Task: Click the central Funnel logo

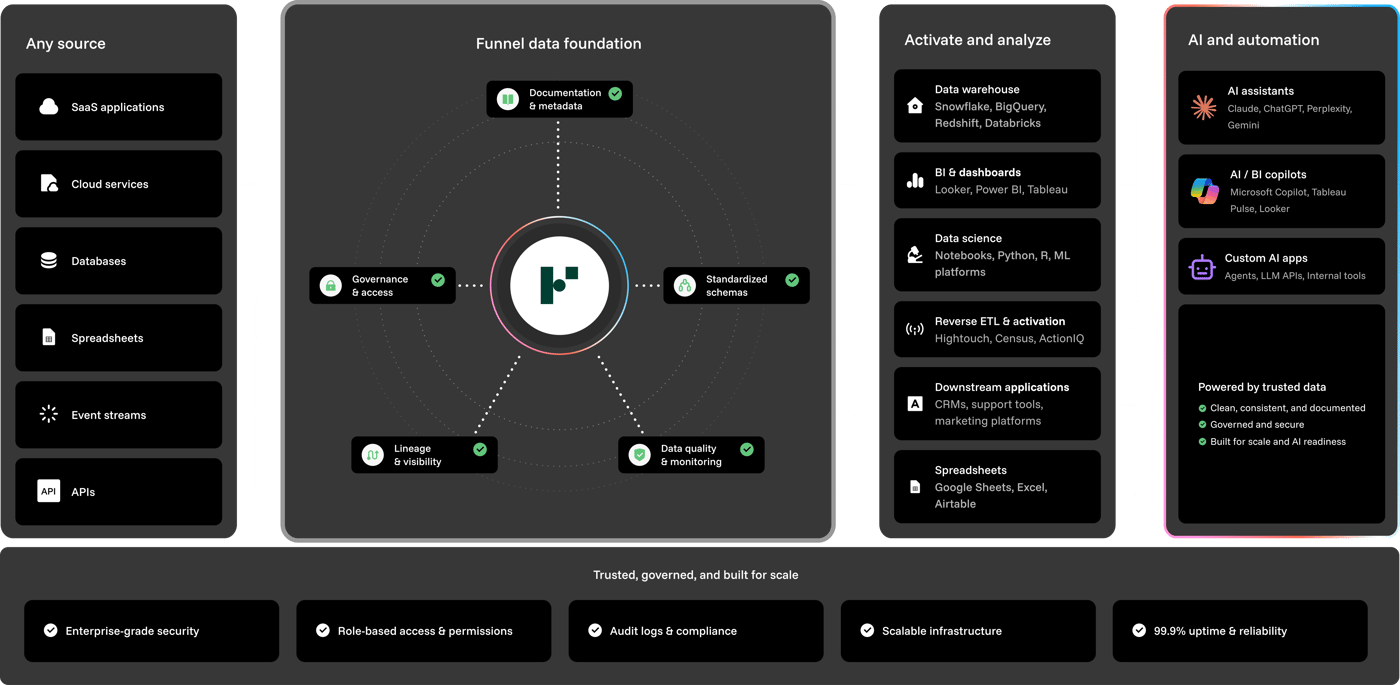Action: (559, 285)
